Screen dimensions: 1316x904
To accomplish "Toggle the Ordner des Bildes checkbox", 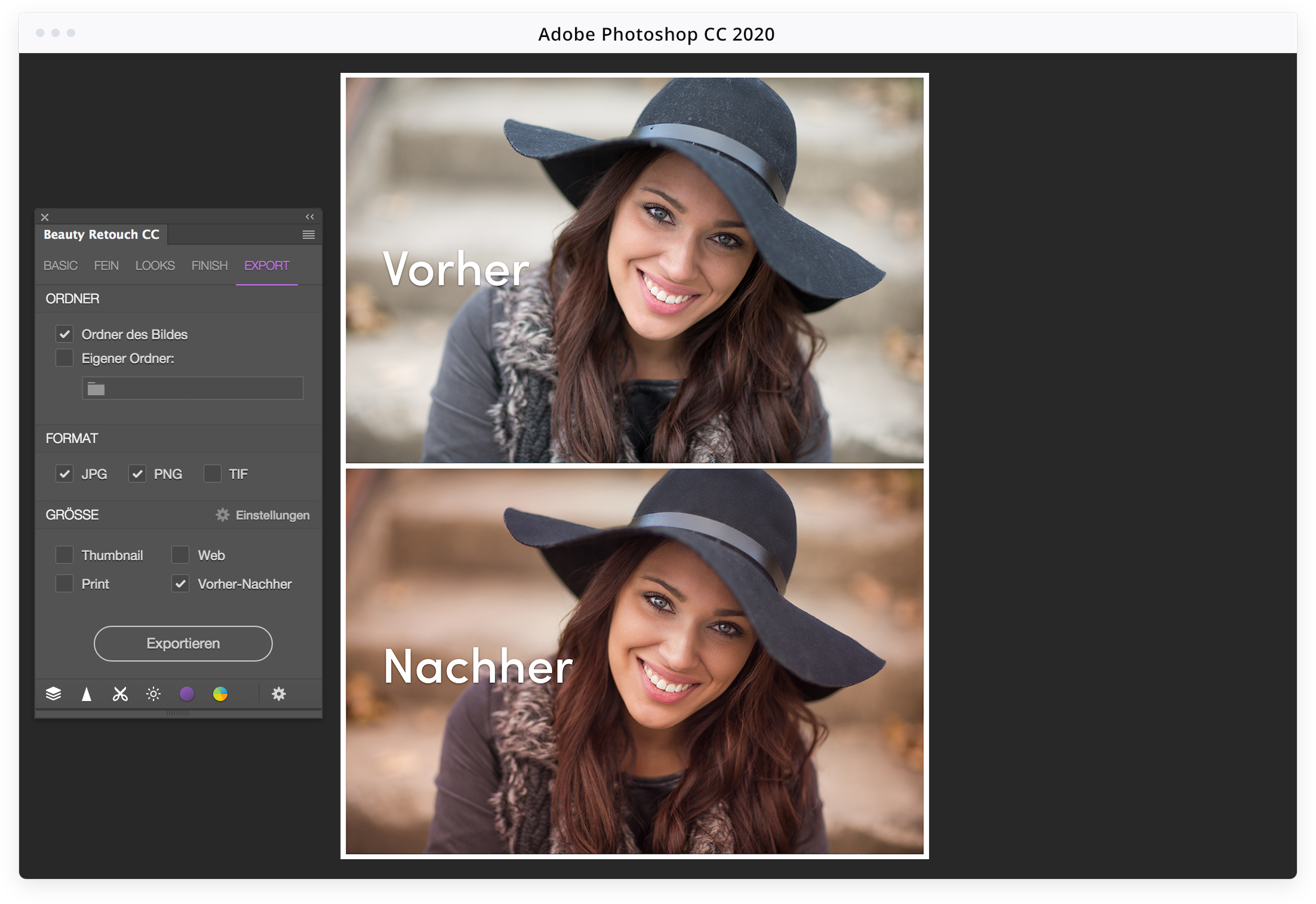I will 64,334.
